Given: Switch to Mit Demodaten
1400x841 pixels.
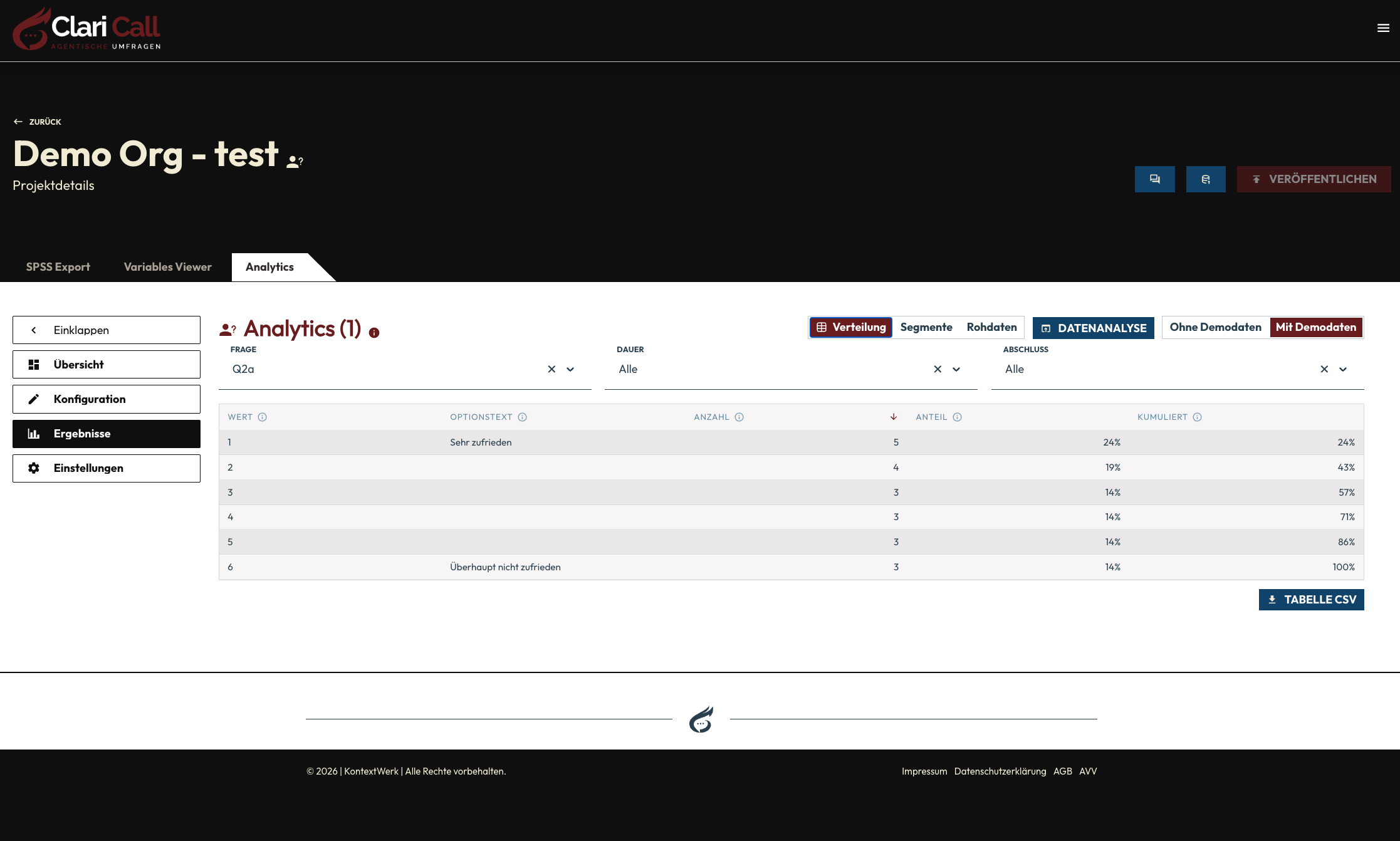Looking at the screenshot, I should [1316, 326].
